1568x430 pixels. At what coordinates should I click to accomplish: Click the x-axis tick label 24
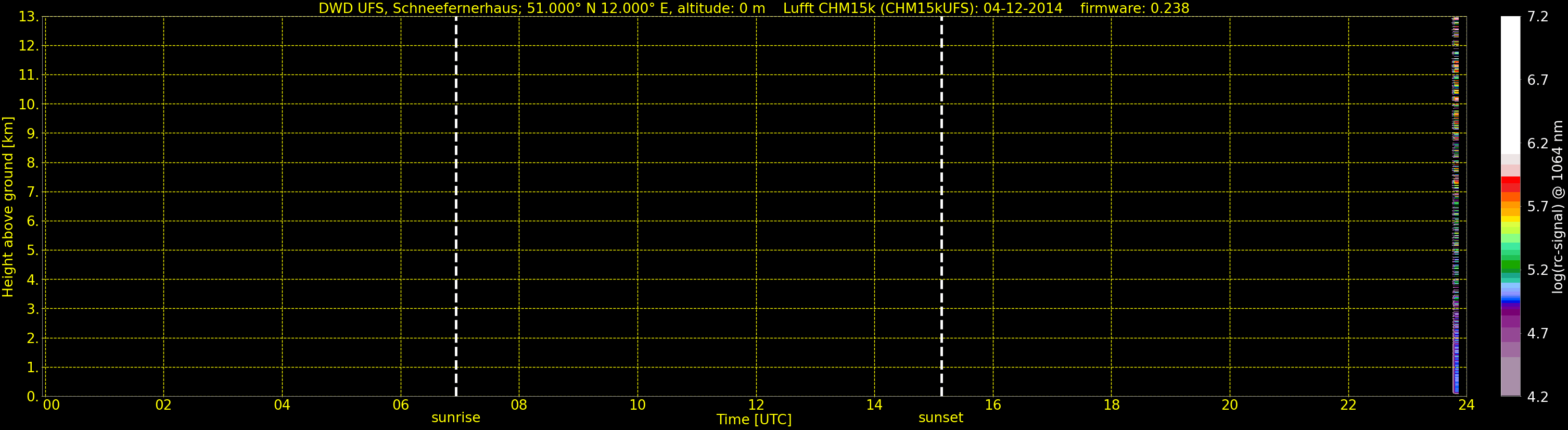(x=1467, y=406)
